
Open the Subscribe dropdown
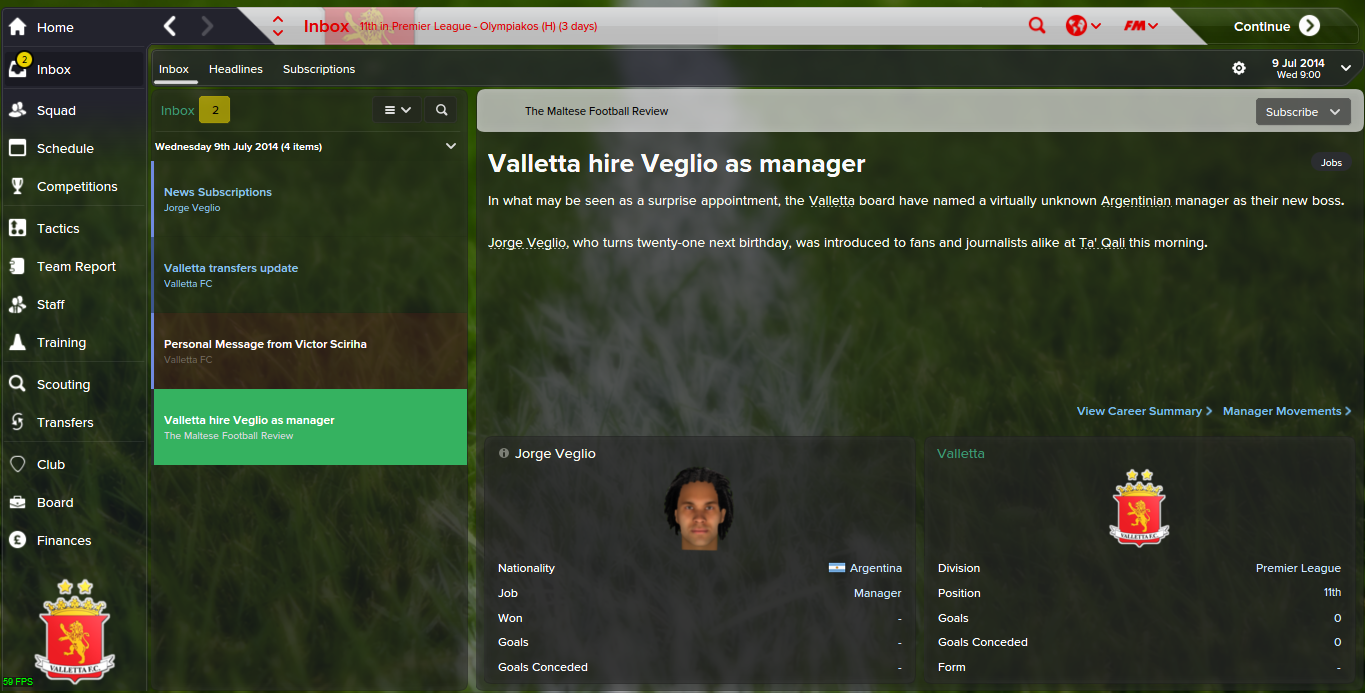tap(1303, 112)
